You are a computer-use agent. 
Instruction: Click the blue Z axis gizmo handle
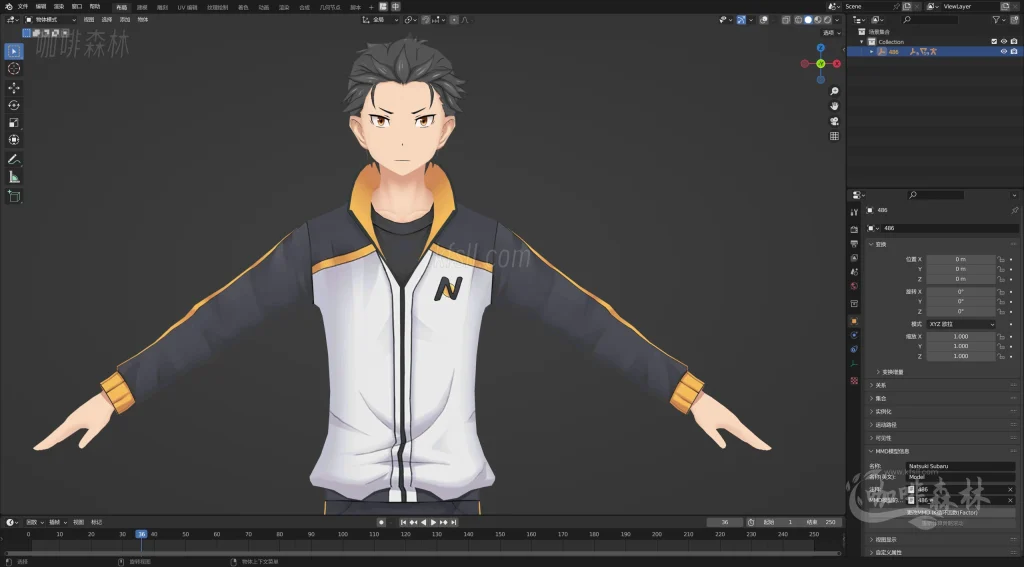(x=821, y=48)
